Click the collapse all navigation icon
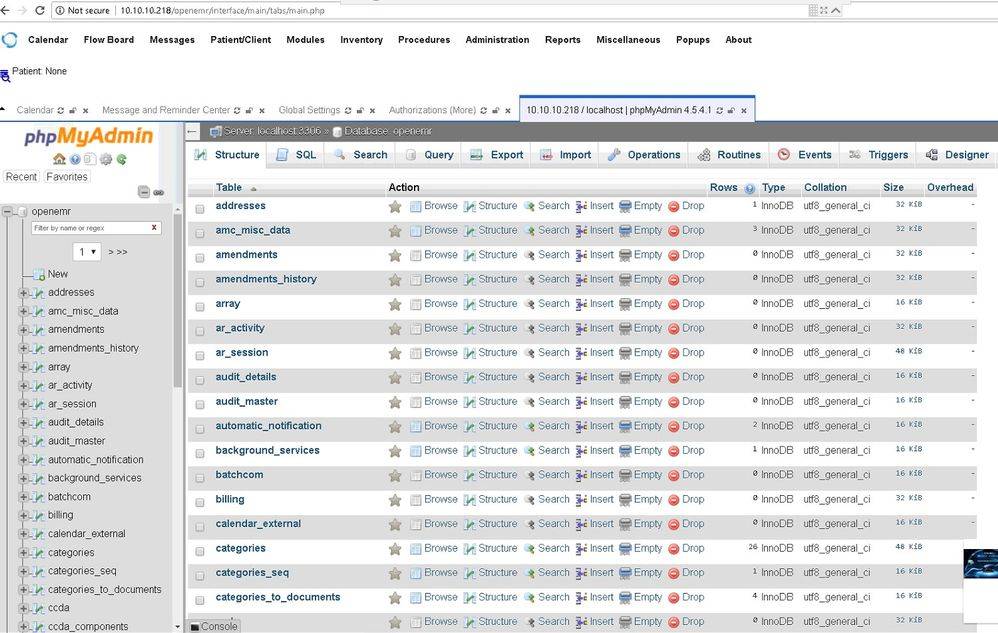Image resolution: width=998 pixels, height=633 pixels. [144, 192]
